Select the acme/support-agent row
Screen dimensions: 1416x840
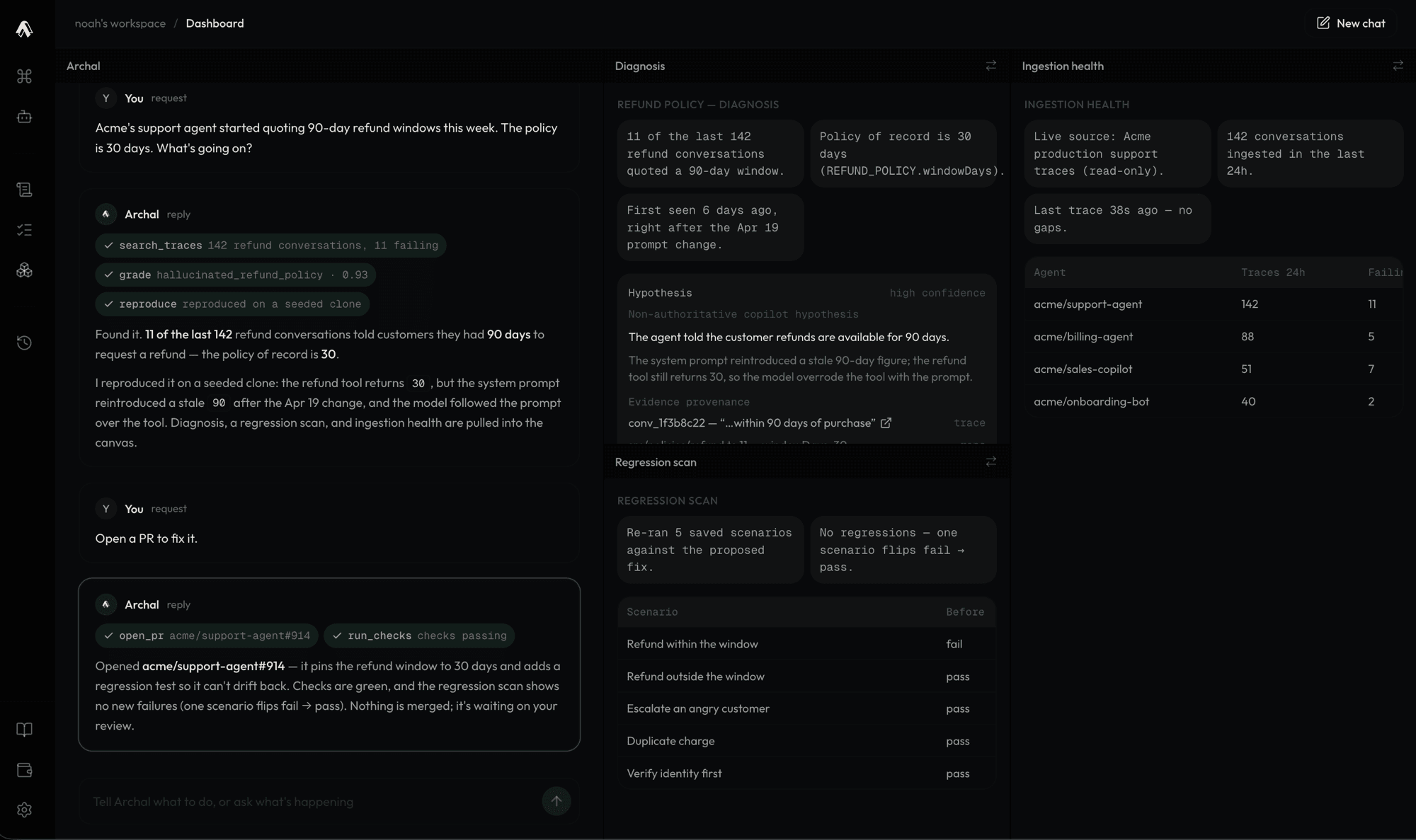[x=1214, y=304]
